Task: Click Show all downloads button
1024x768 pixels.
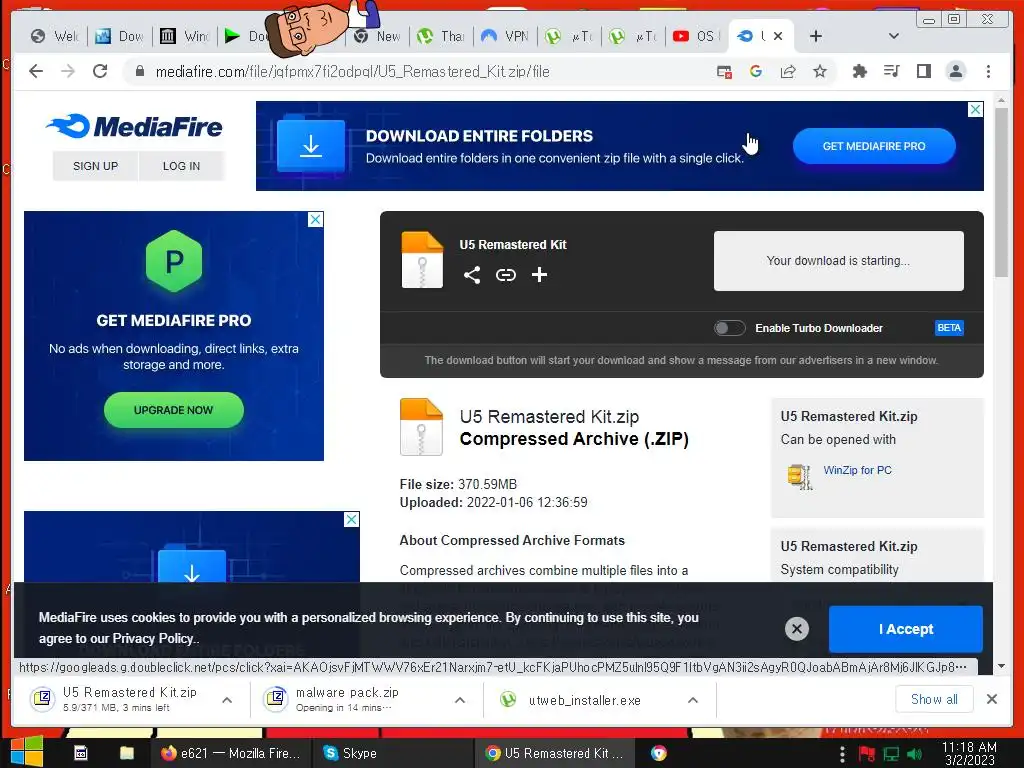Action: pos(934,699)
